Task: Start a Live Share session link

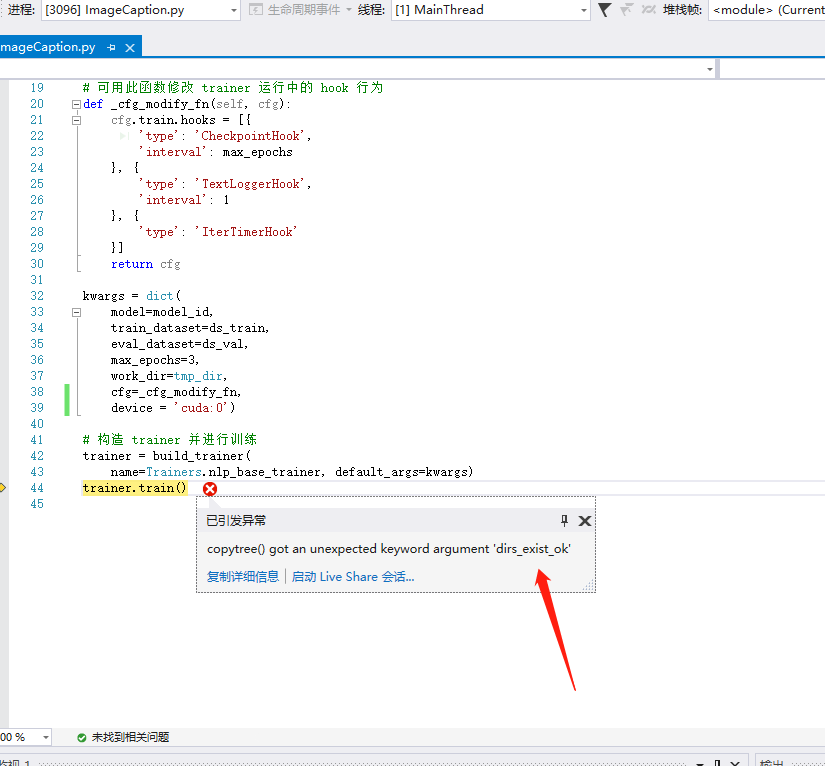Action: (x=353, y=577)
